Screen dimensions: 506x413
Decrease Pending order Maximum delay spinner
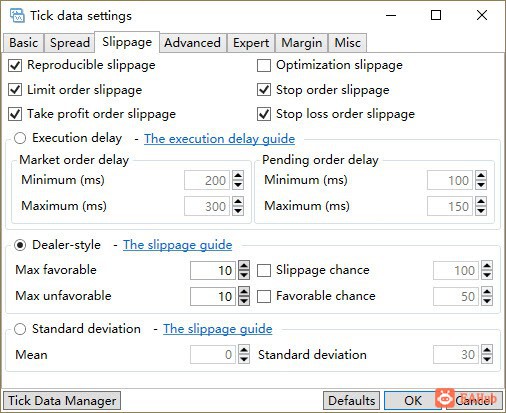(481, 210)
